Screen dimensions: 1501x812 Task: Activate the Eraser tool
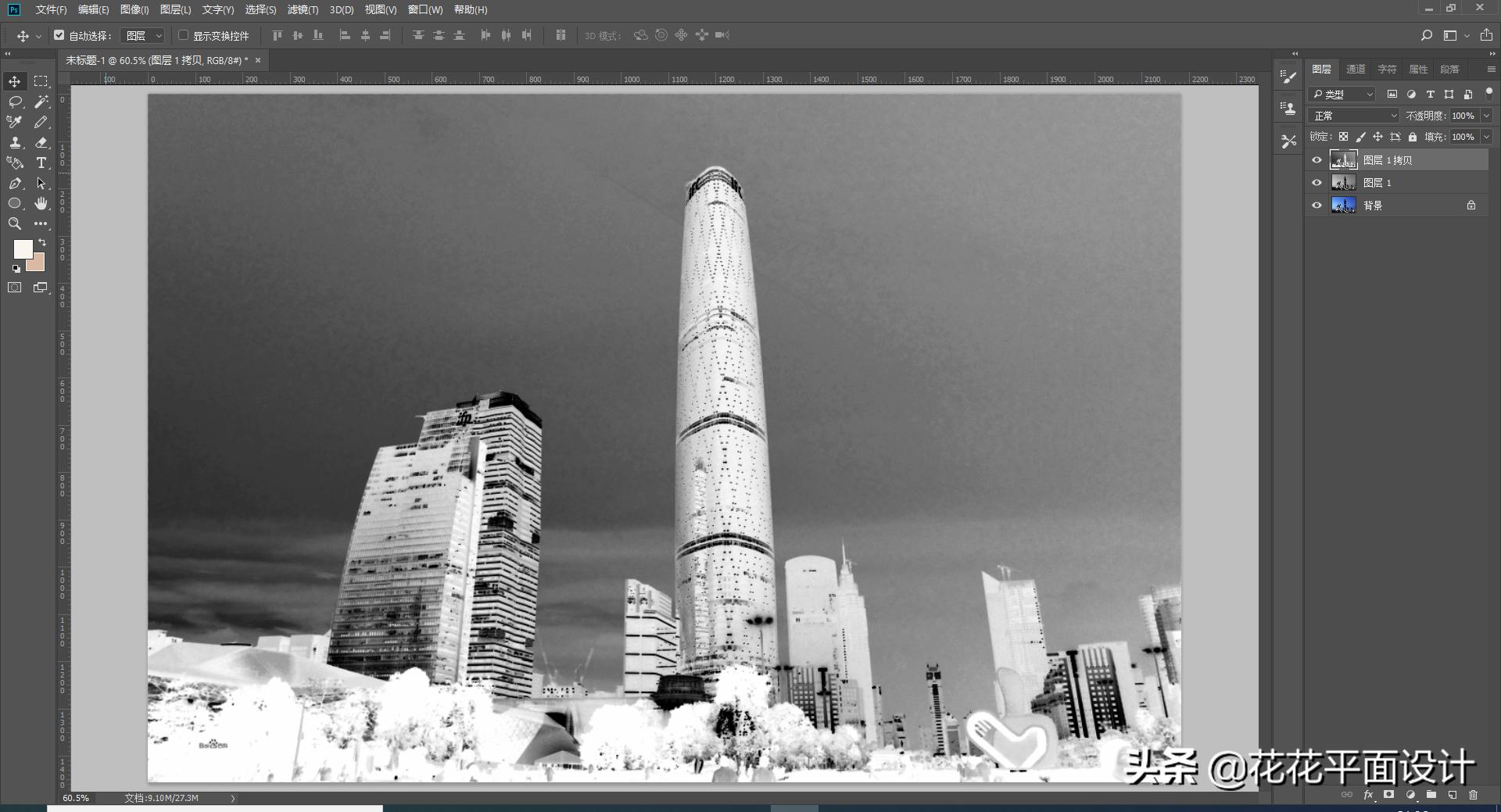coord(41,142)
